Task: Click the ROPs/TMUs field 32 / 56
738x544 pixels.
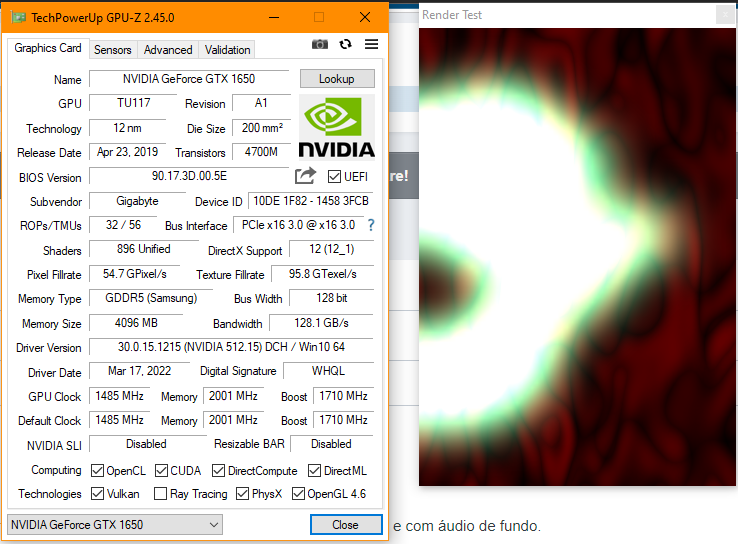Action: pyautogui.click(x=123, y=225)
